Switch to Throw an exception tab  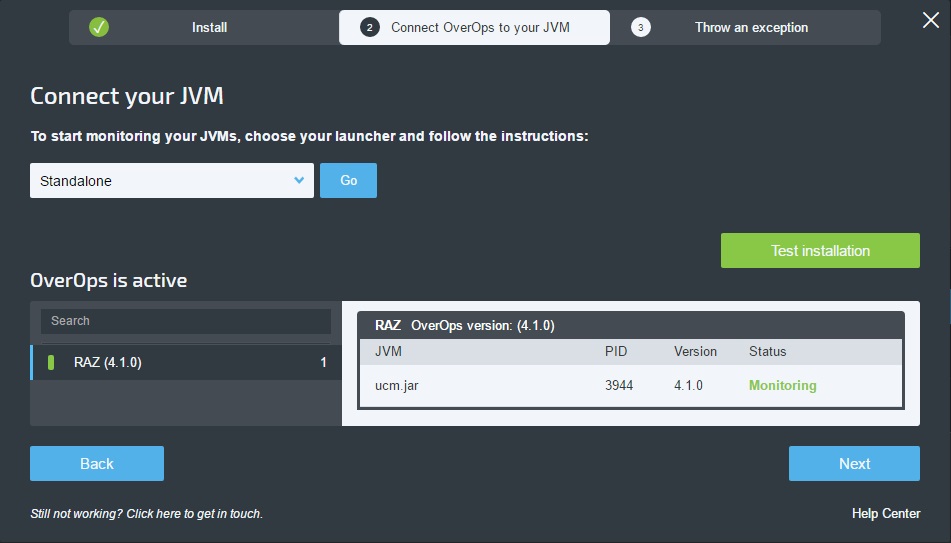point(745,27)
